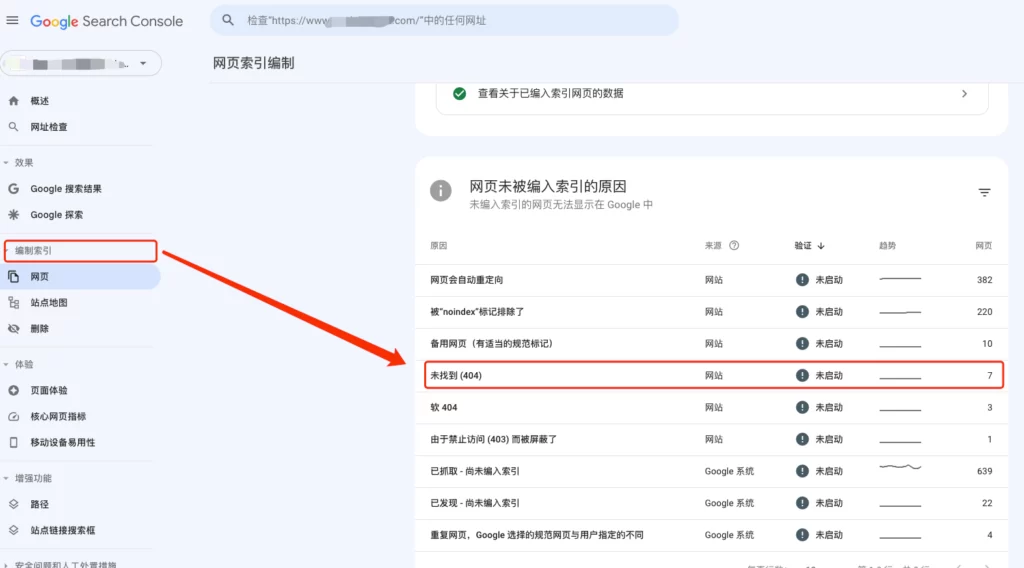This screenshot has width=1024, height=568.
Task: Click the green checkmark icon on indexed data card
Action: (460, 93)
